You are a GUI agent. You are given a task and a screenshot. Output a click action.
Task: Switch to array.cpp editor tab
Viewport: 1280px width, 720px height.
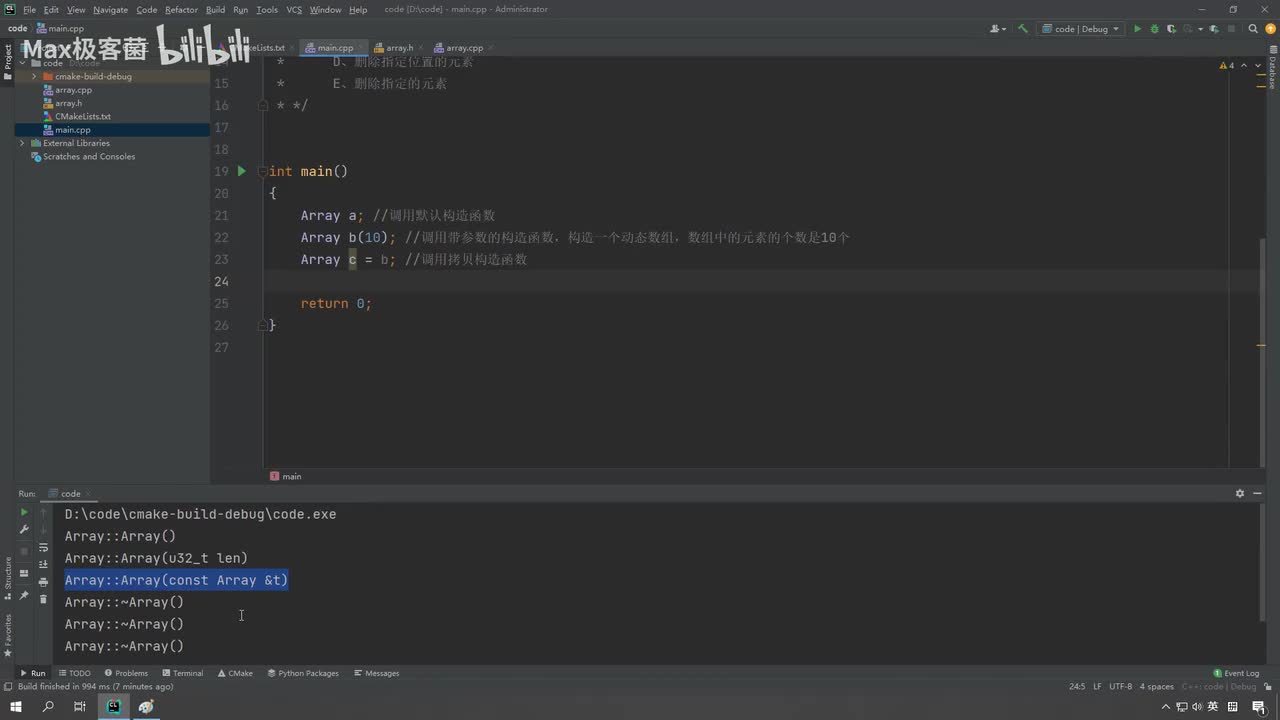[x=462, y=47]
